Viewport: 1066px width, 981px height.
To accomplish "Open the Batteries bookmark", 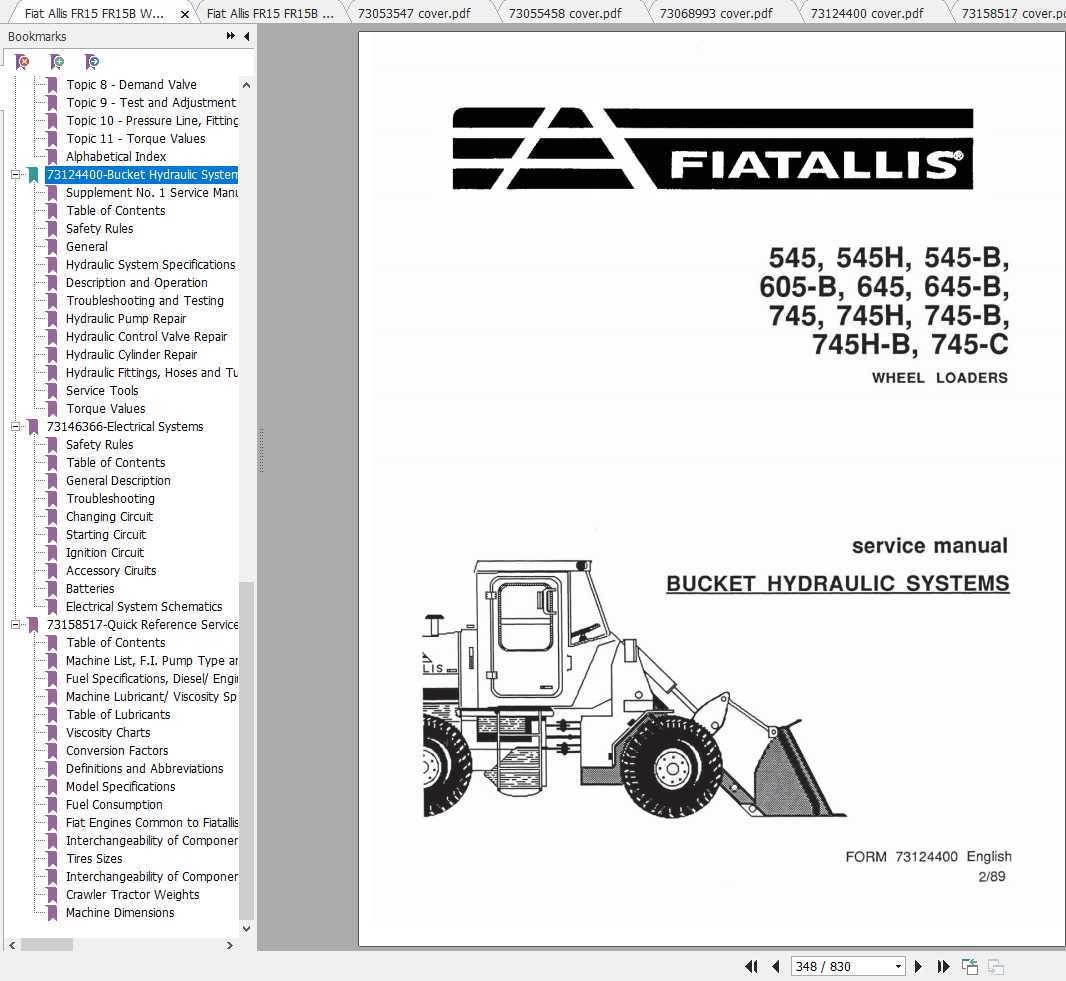I will click(x=90, y=589).
